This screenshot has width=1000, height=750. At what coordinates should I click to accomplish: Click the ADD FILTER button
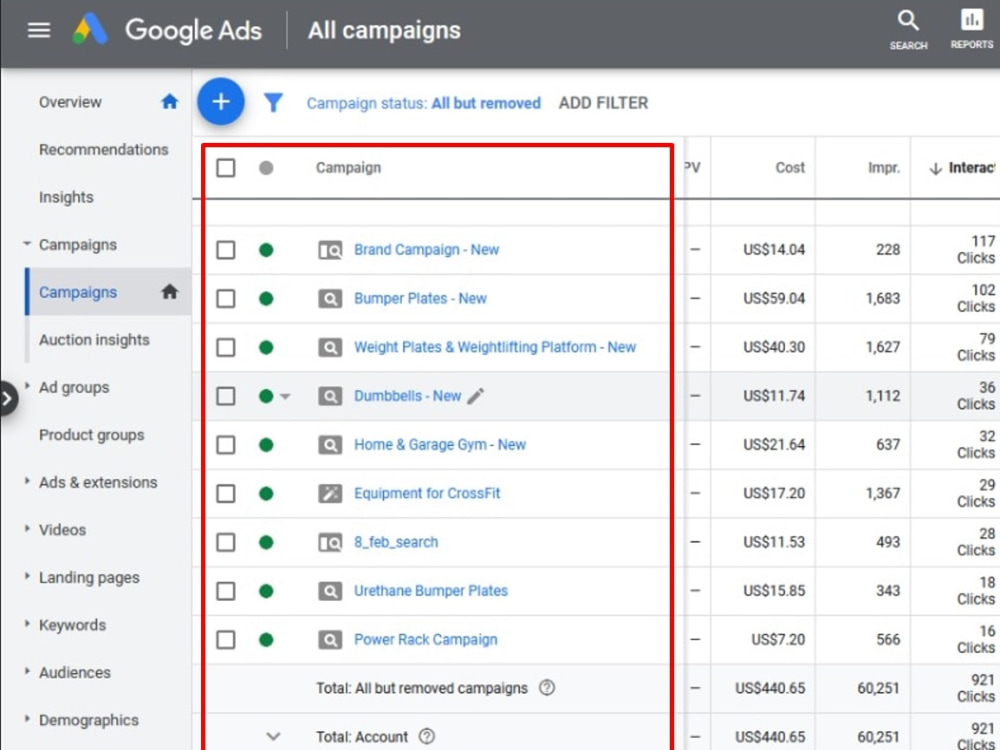click(603, 103)
